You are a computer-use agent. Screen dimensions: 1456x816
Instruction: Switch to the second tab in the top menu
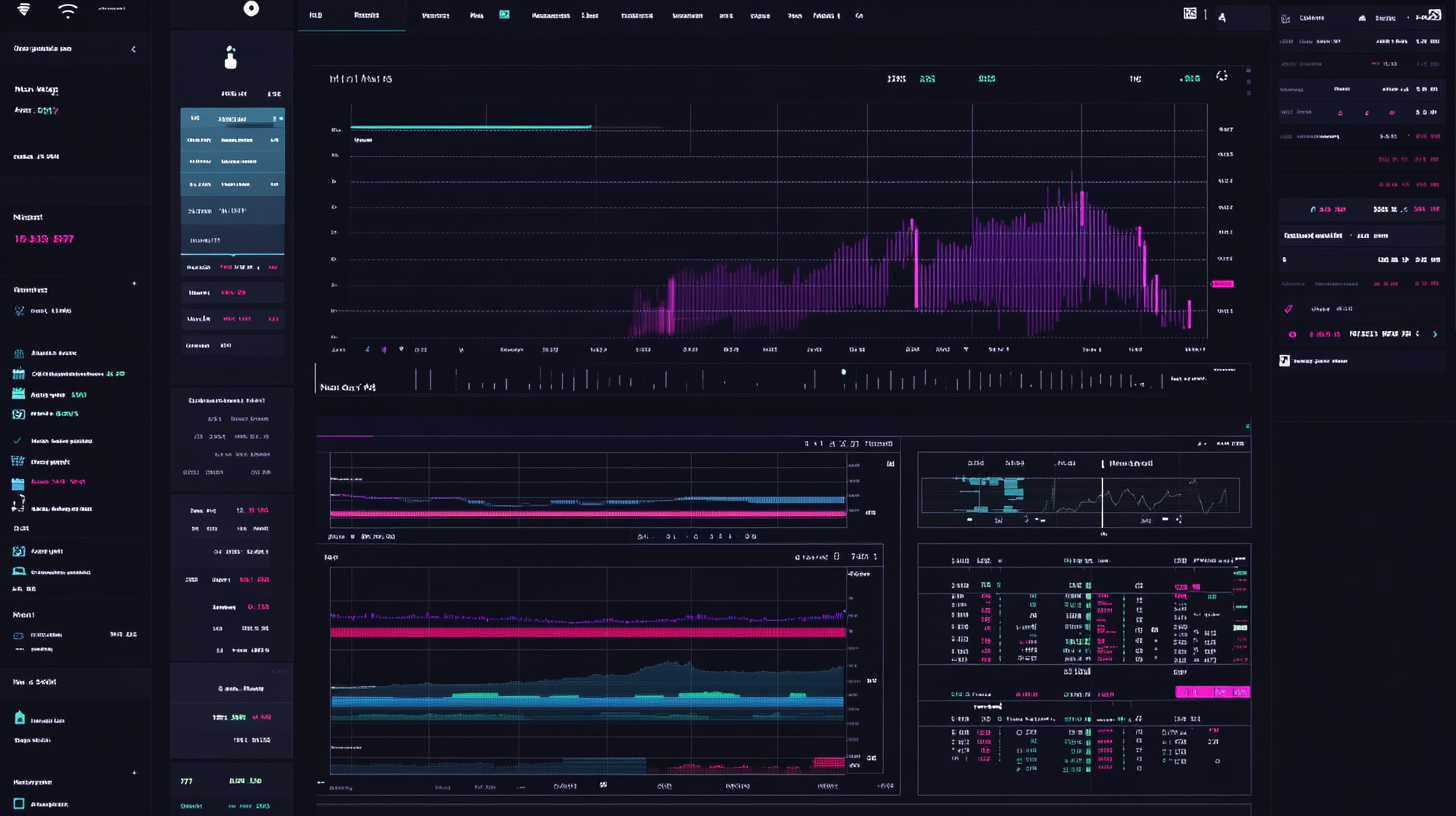[x=366, y=15]
